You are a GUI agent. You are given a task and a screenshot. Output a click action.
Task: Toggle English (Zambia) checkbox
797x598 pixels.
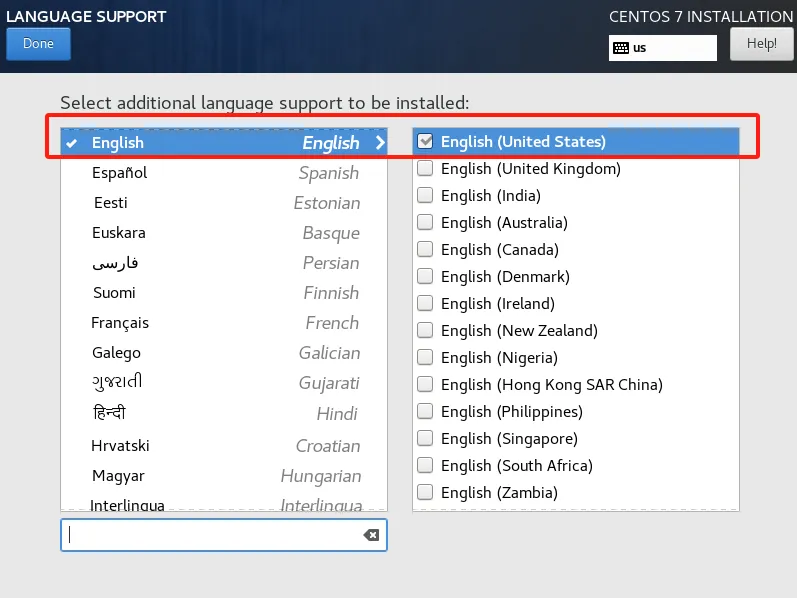425,493
